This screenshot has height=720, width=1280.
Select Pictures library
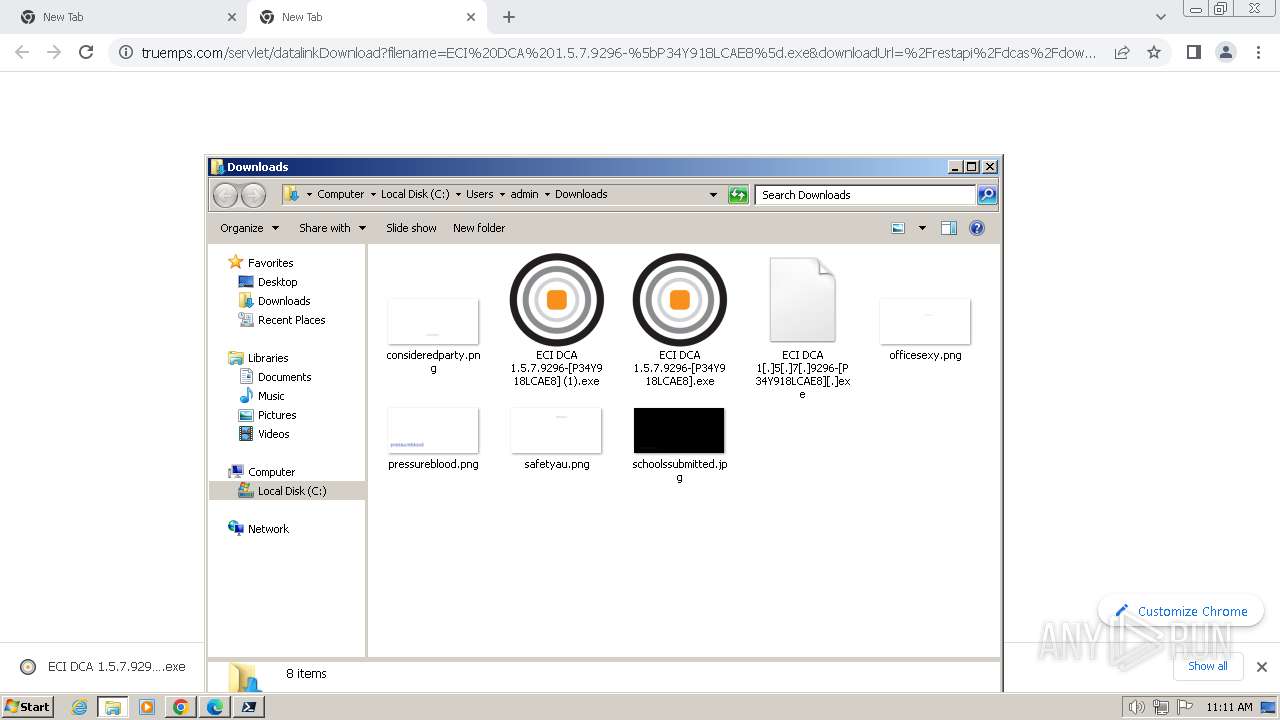click(x=268, y=415)
